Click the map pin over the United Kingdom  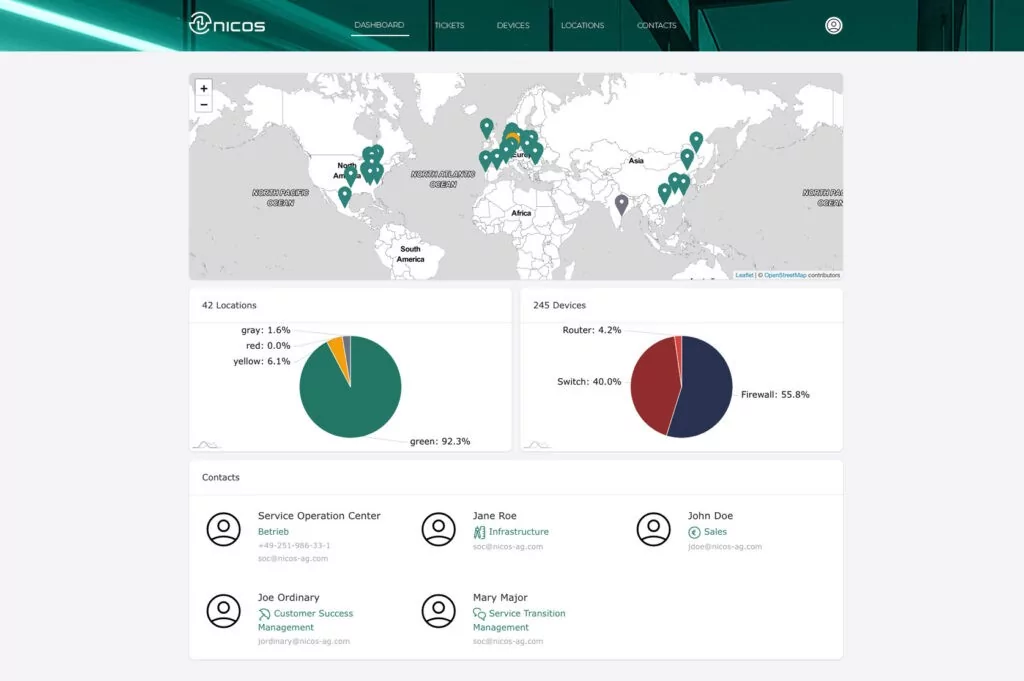point(487,128)
